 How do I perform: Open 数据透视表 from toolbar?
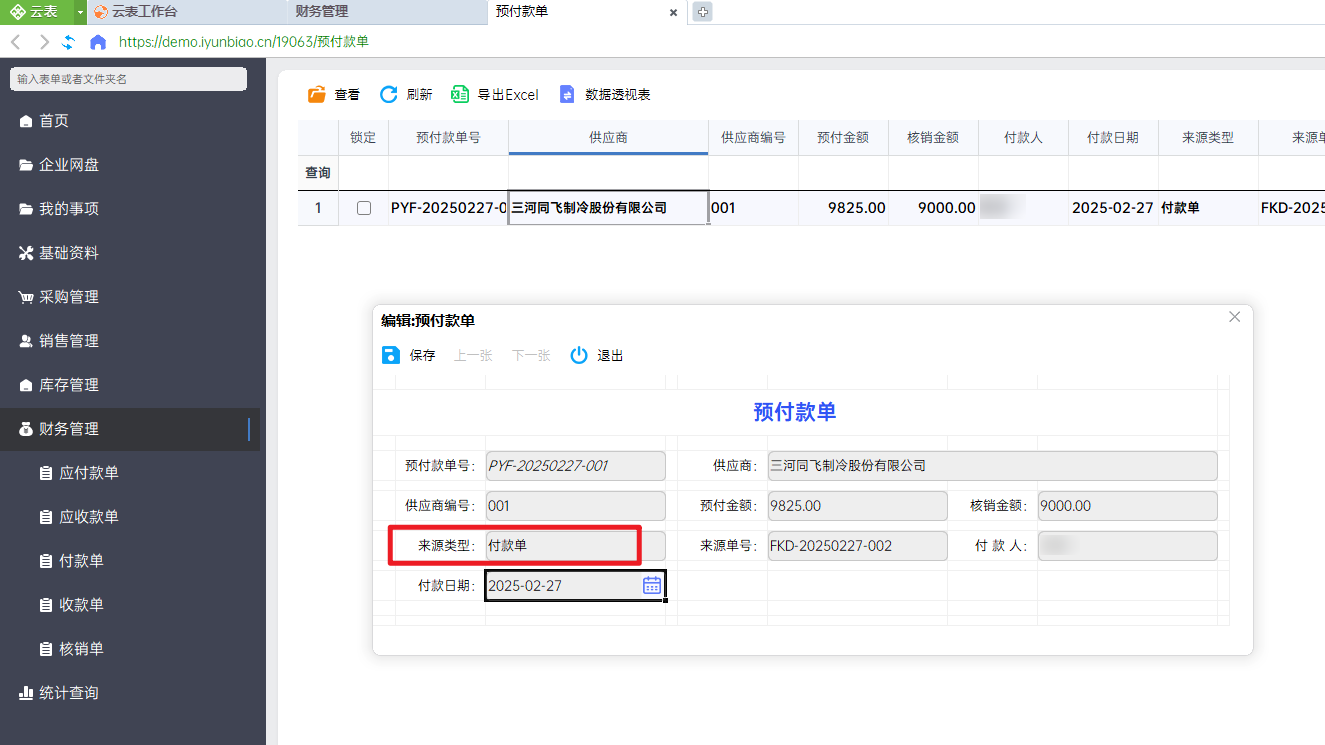point(605,95)
